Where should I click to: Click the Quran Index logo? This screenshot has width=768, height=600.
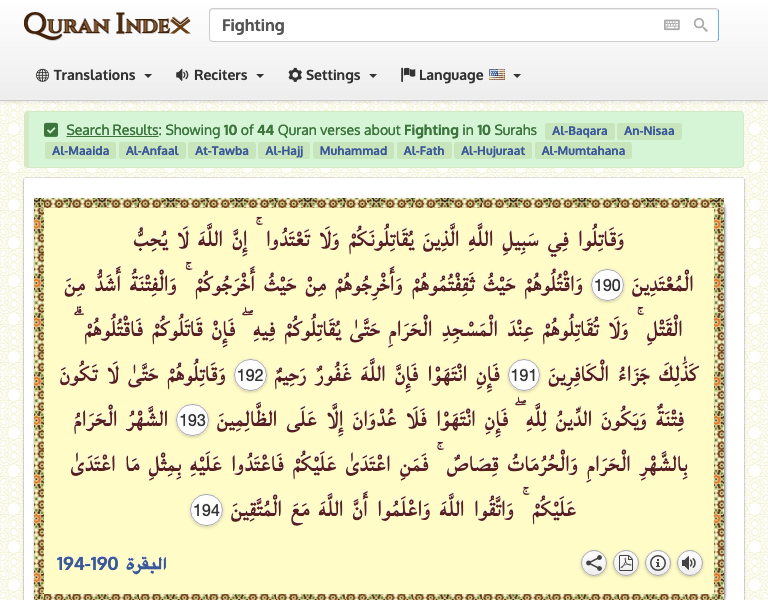click(x=107, y=25)
